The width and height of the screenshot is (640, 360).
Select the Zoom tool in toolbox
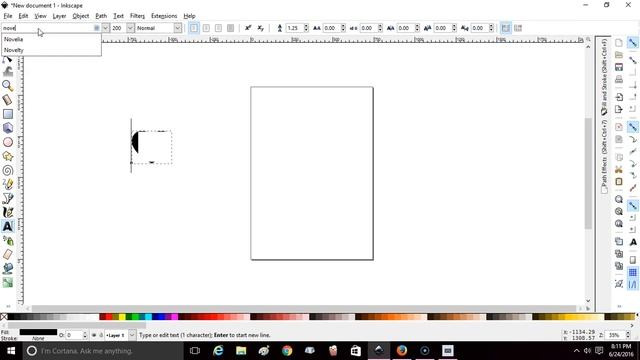tap(7, 85)
